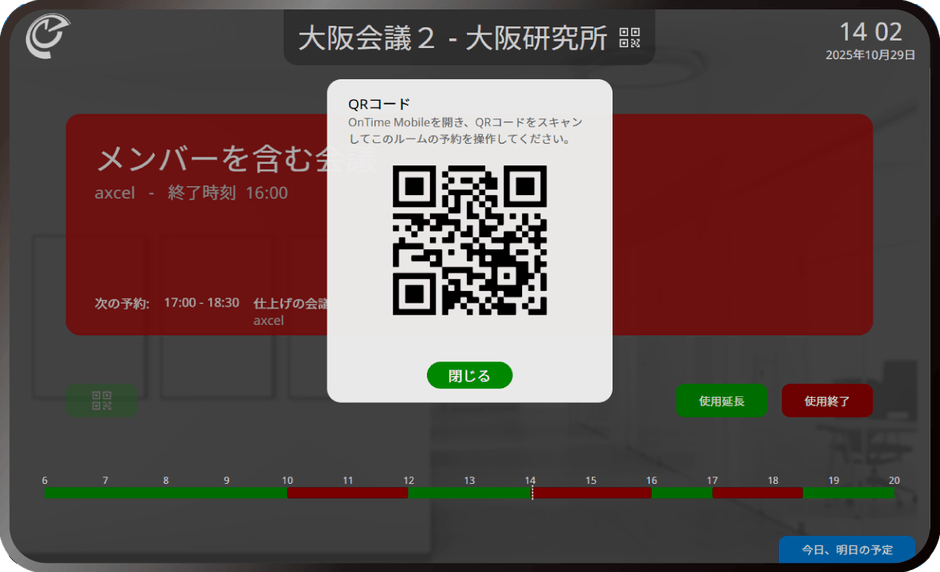940x572 pixels.
Task: Click the QRコード dialog heading
Action: coord(379,104)
